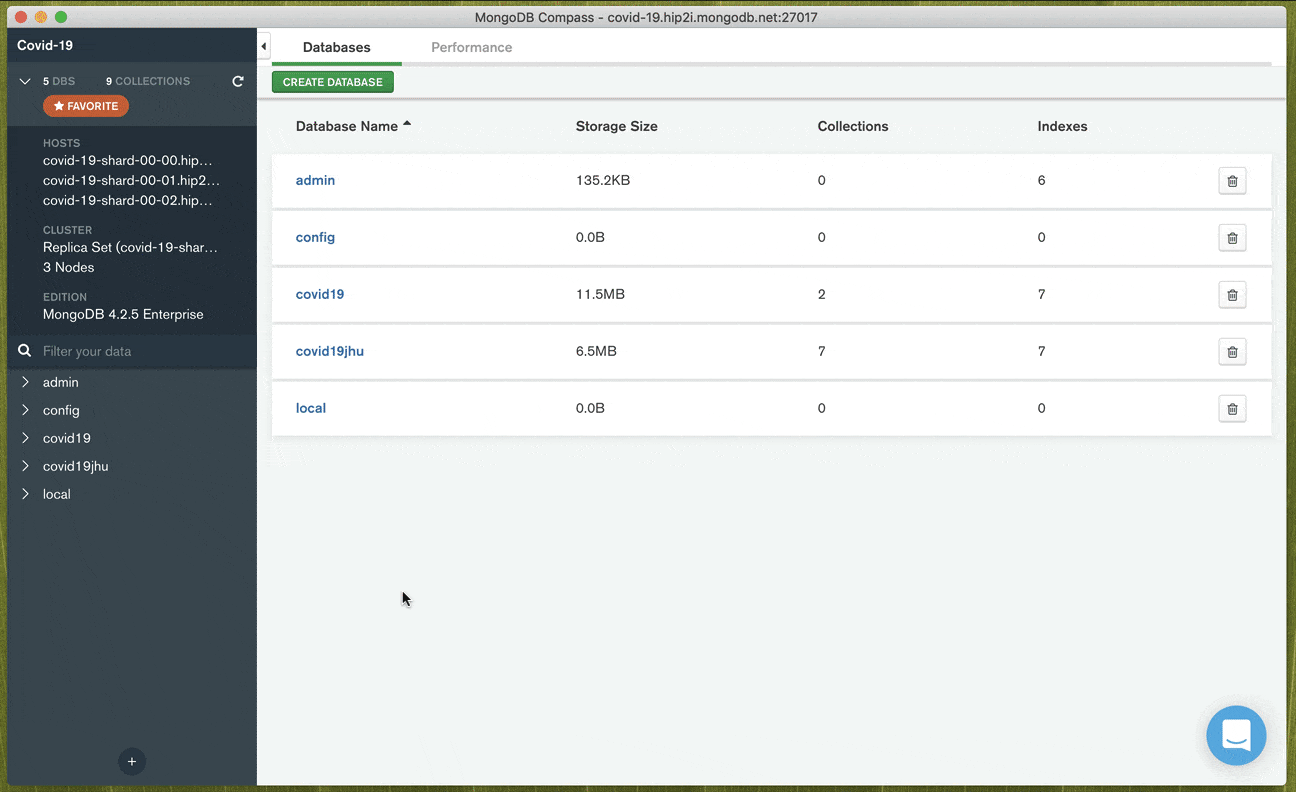The width and height of the screenshot is (1296, 792).
Task: Toggle sort arrow on Database Name
Action: [407, 125]
